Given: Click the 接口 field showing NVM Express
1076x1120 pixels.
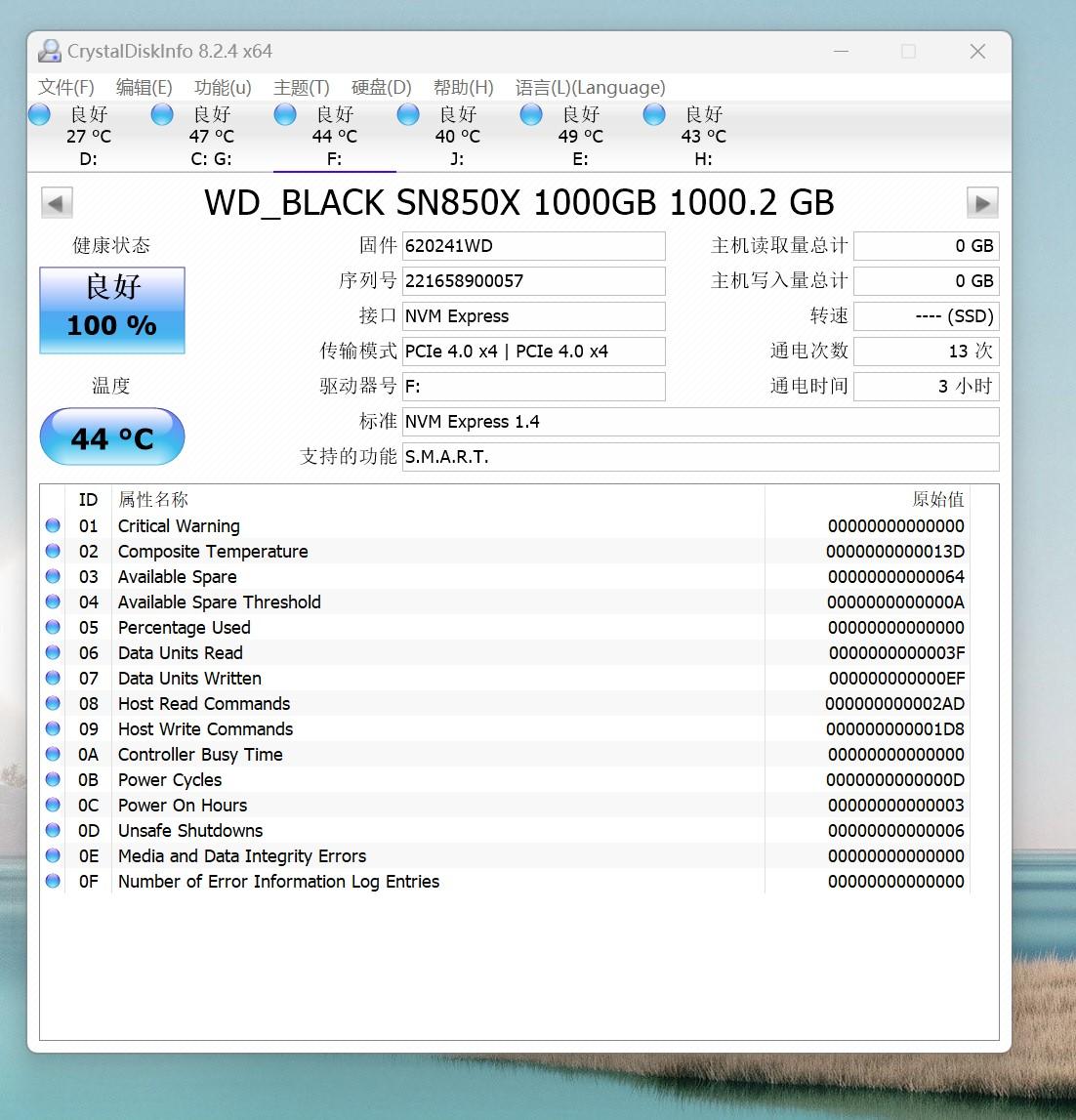Looking at the screenshot, I should tap(534, 315).
